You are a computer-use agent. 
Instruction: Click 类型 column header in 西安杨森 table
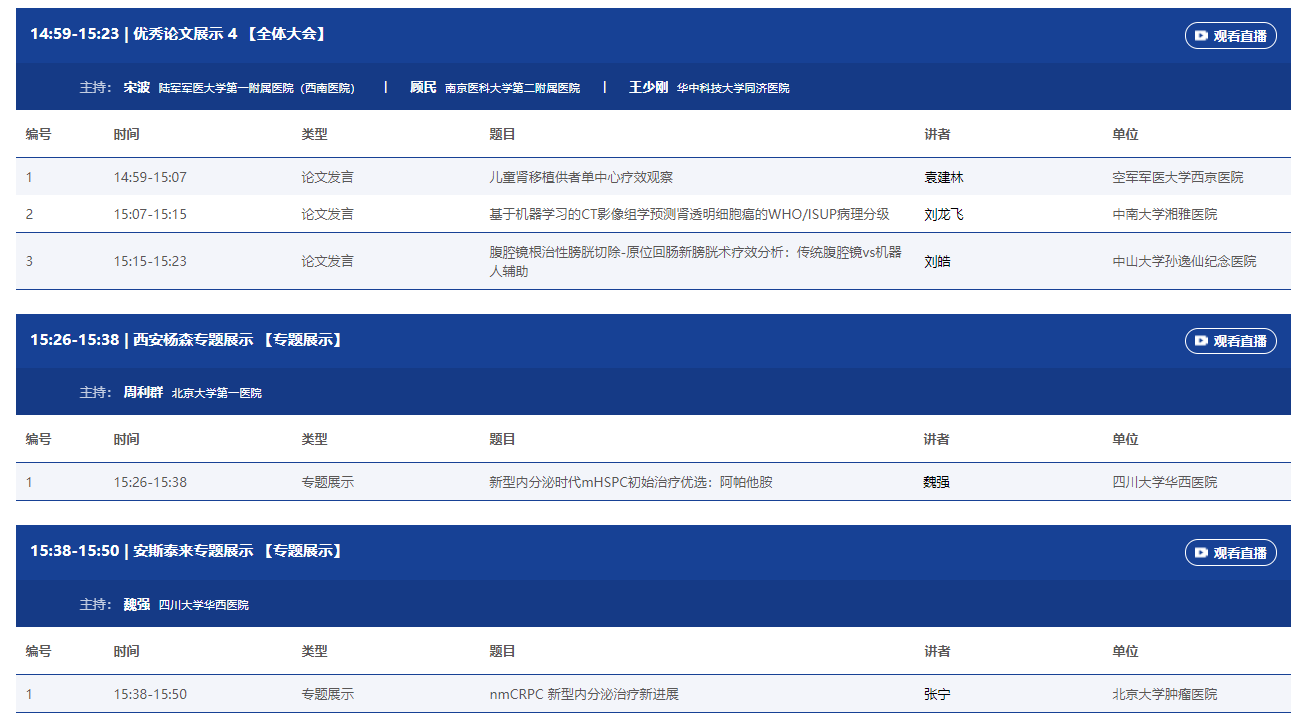click(x=314, y=439)
